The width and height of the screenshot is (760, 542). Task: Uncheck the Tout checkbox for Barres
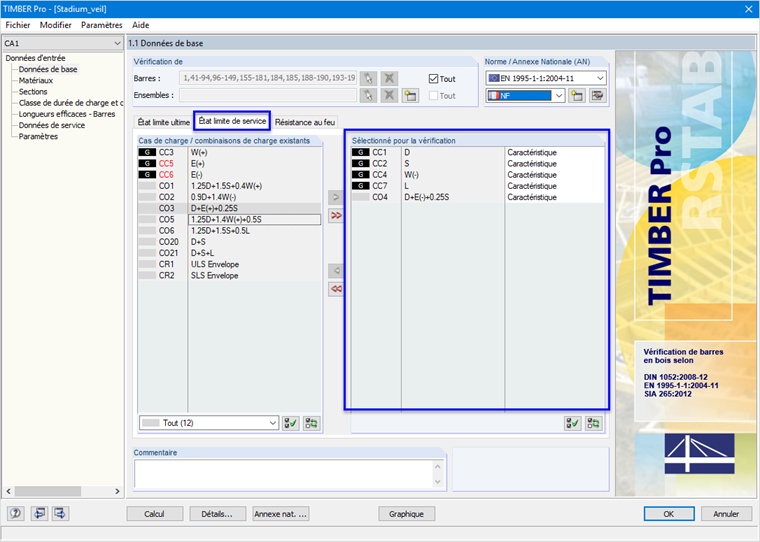click(433, 79)
